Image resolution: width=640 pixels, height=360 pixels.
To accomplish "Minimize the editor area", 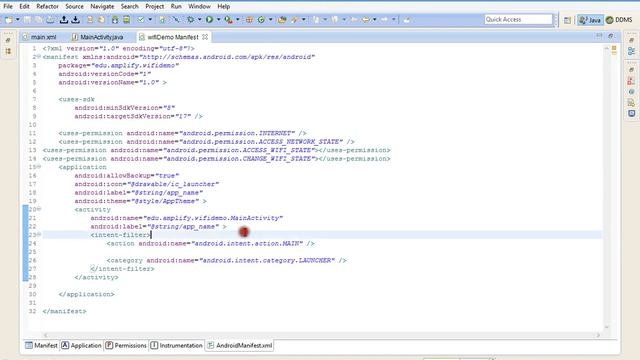I will pos(599,36).
